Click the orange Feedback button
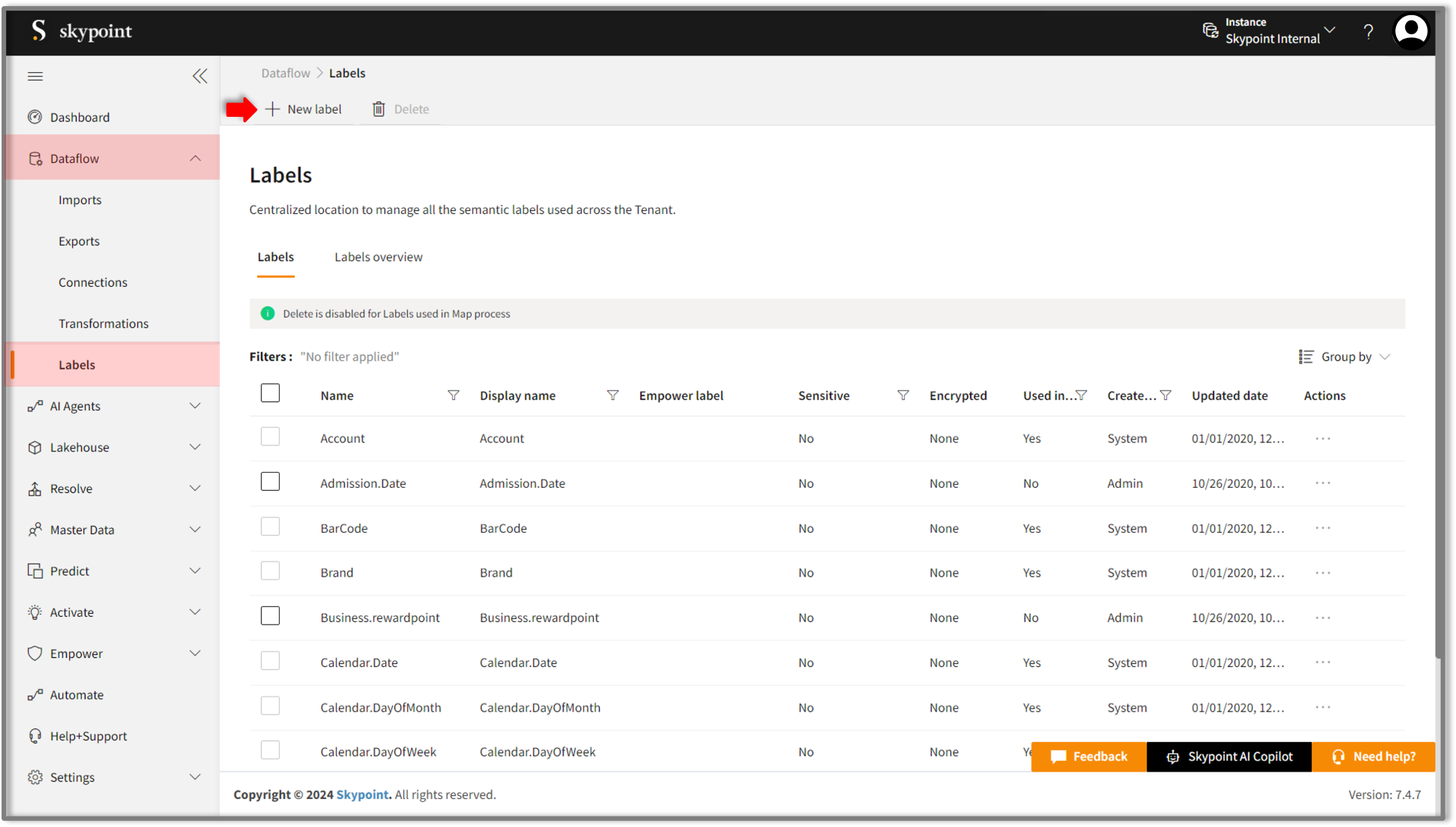The height and width of the screenshot is (827, 1456). point(1089,756)
